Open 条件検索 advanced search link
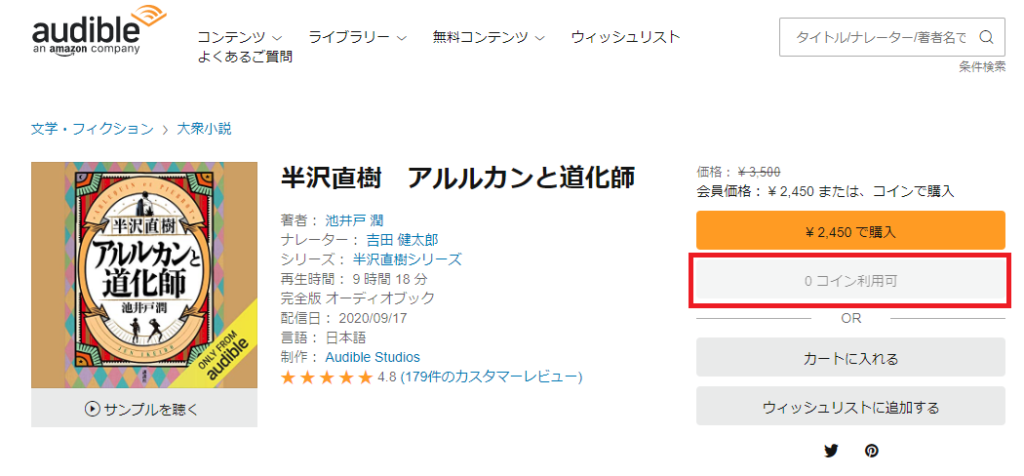This screenshot has width=1024, height=476. coord(982,67)
